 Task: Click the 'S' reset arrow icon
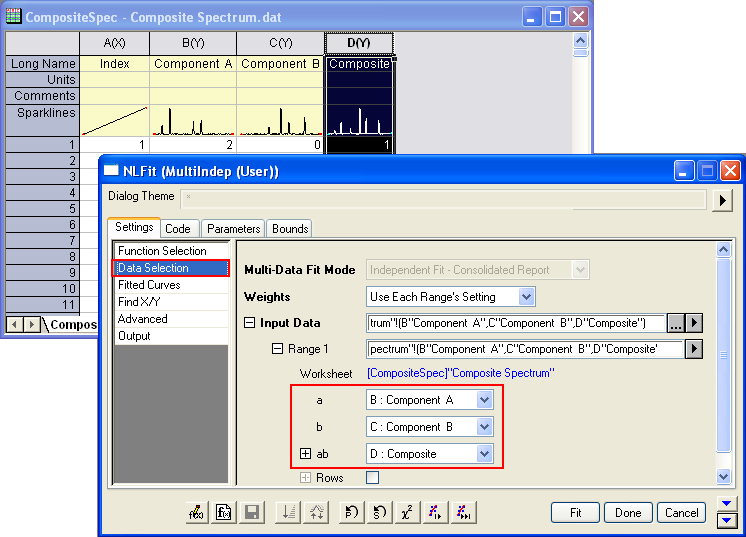coord(380,512)
